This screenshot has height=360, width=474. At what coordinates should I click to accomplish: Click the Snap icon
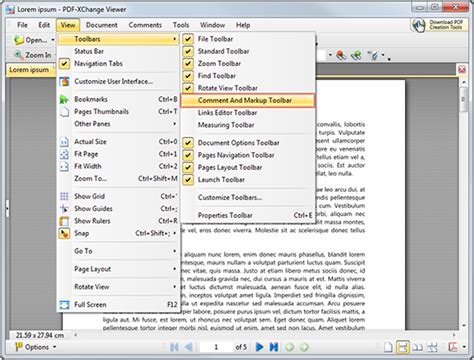(64, 233)
